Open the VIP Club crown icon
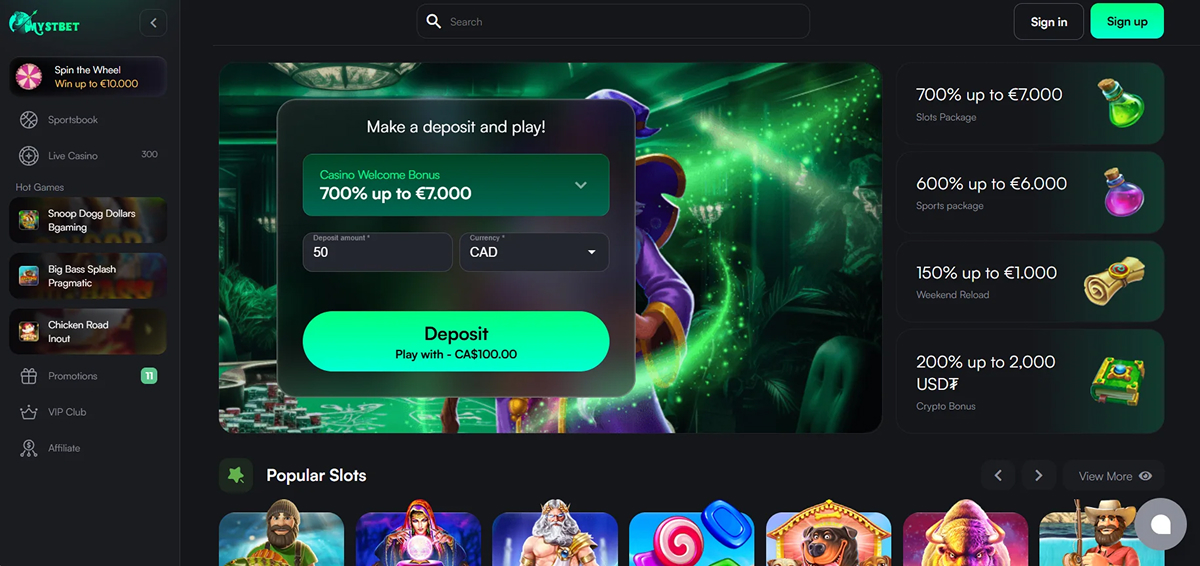1200x566 pixels. click(29, 412)
